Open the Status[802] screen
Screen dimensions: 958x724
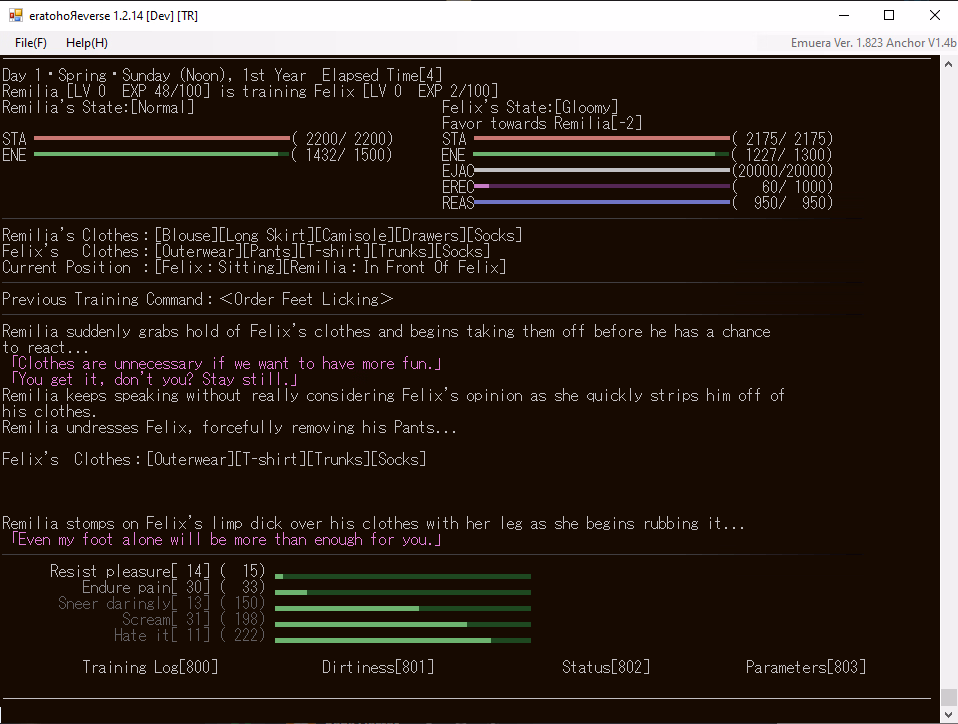pyautogui.click(x=605, y=667)
